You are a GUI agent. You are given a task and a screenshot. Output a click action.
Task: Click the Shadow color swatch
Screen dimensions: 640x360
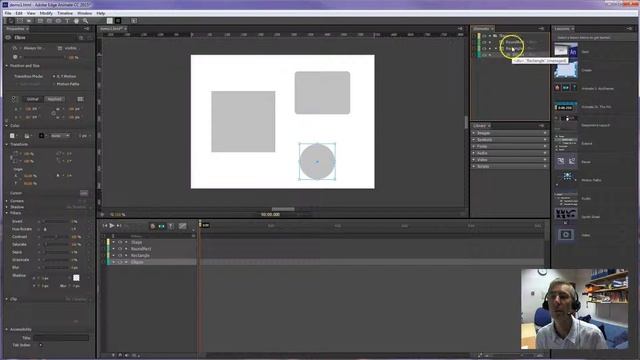pos(76,278)
